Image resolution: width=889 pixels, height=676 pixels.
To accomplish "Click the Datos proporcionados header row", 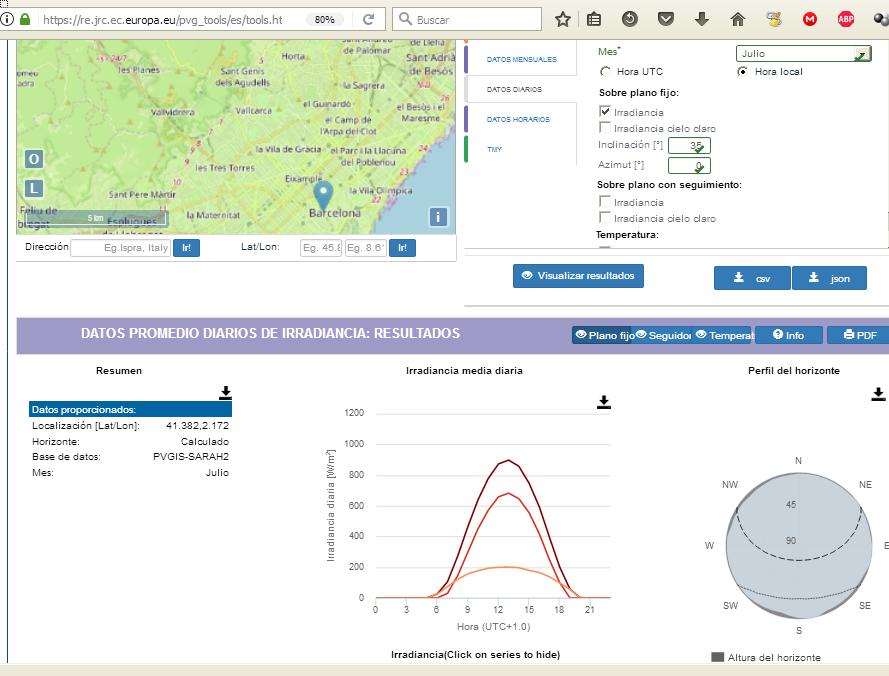I will click(x=130, y=409).
